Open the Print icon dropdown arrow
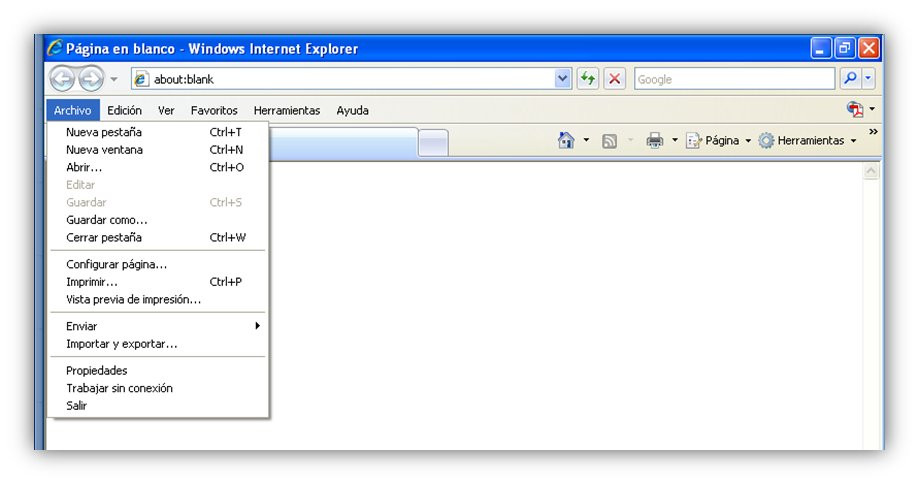 pos(675,140)
